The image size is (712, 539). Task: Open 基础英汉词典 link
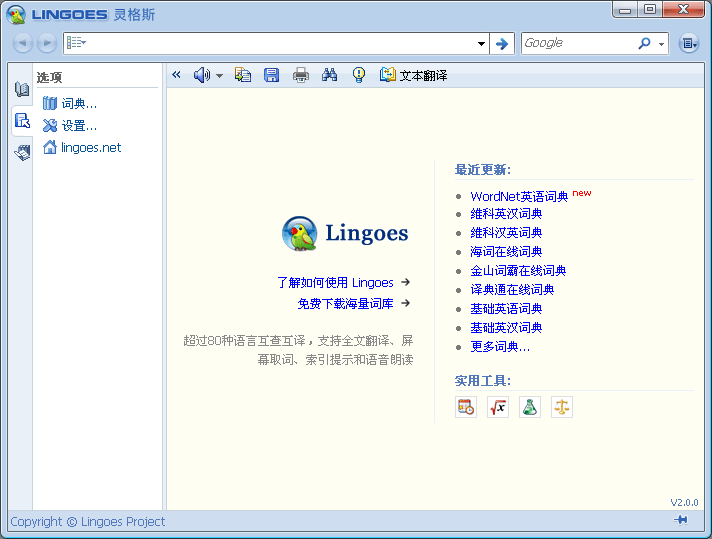pyautogui.click(x=506, y=327)
